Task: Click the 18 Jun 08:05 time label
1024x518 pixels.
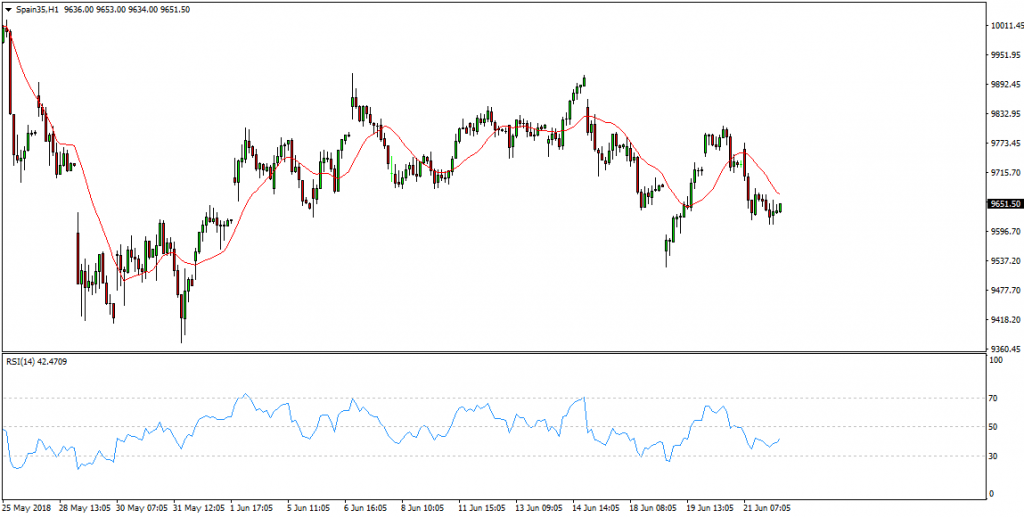Action: click(654, 507)
